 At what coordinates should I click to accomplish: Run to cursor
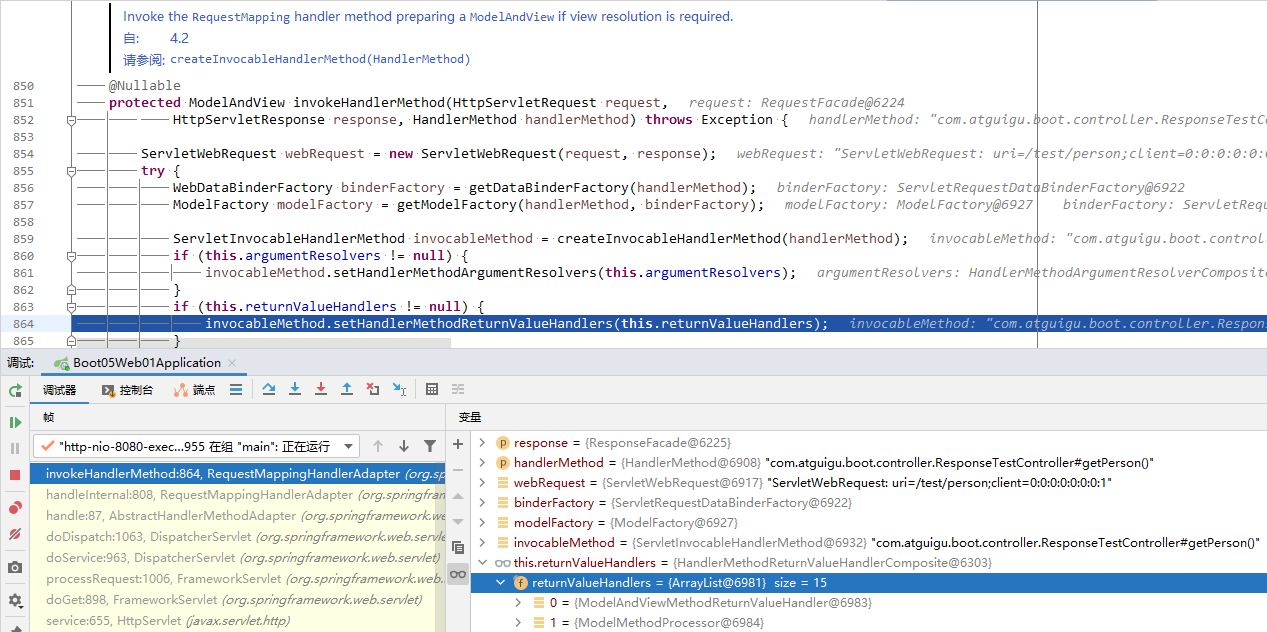(x=399, y=389)
